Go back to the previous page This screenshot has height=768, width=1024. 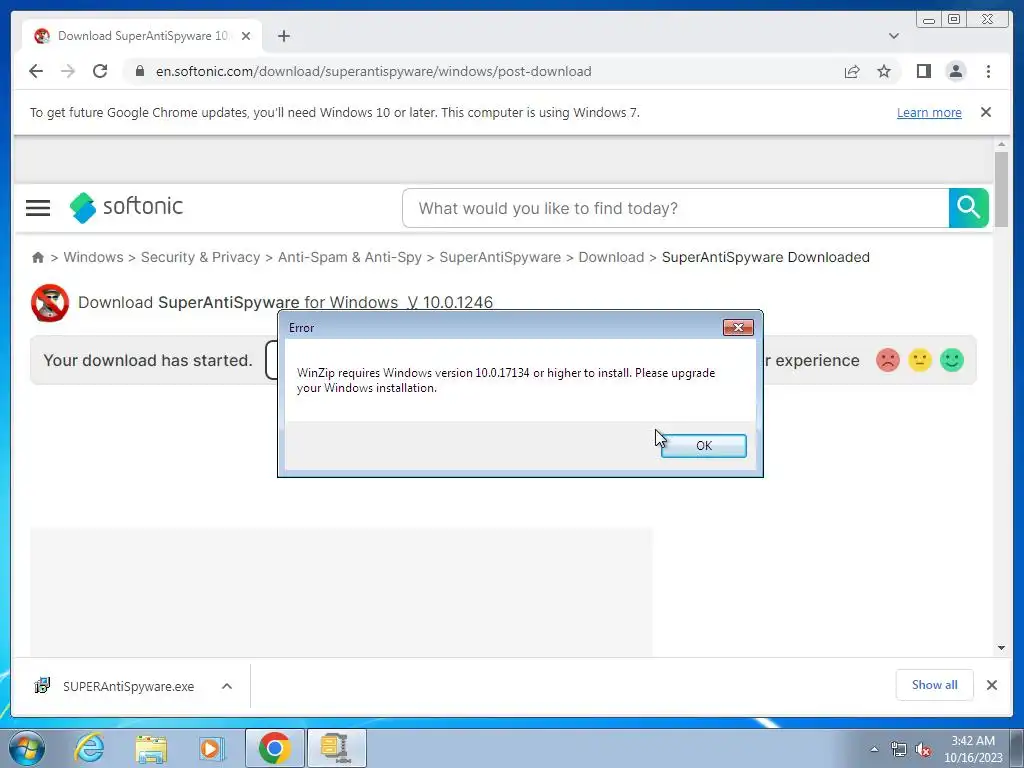point(36,71)
